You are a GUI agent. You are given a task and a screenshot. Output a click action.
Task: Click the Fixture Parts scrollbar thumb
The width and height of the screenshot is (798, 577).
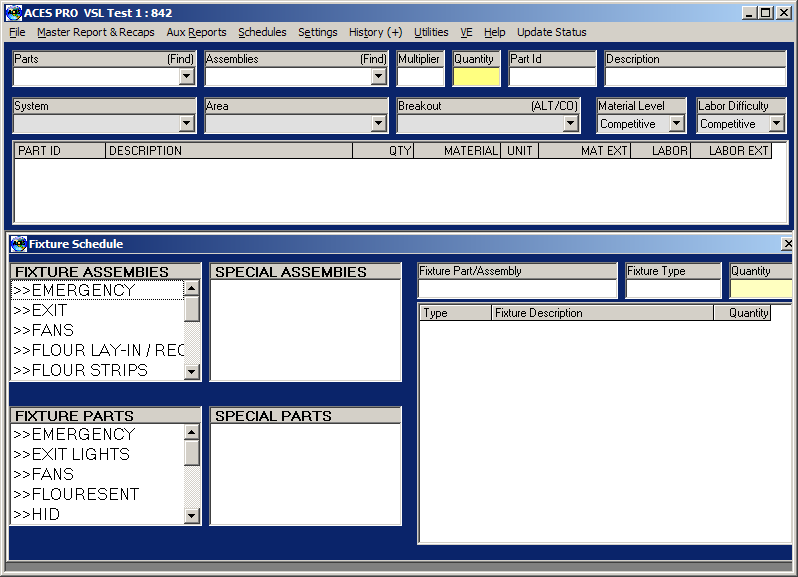click(x=191, y=452)
